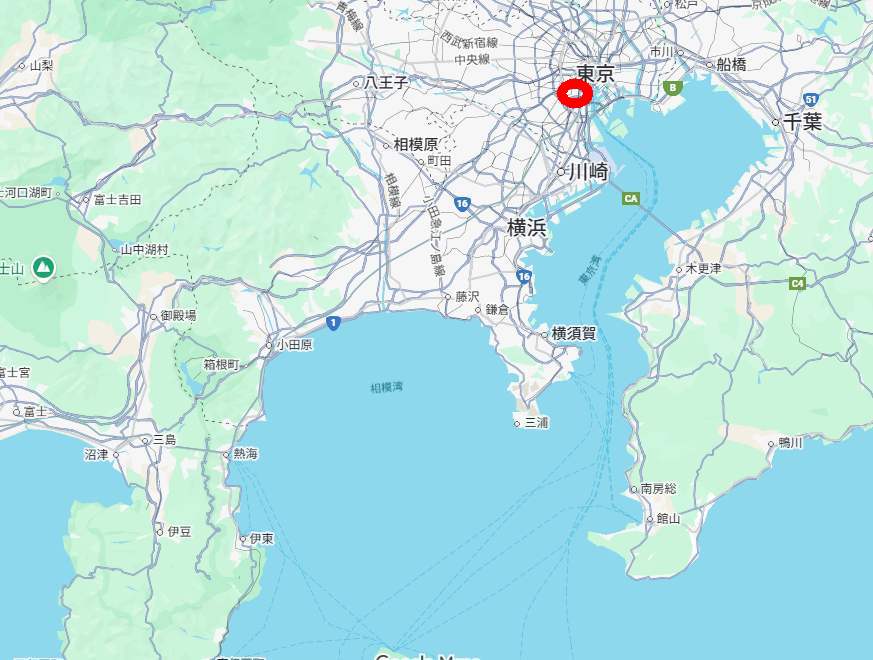Click the red circled marker in Tokyo
The image size is (873, 660).
pos(574,94)
